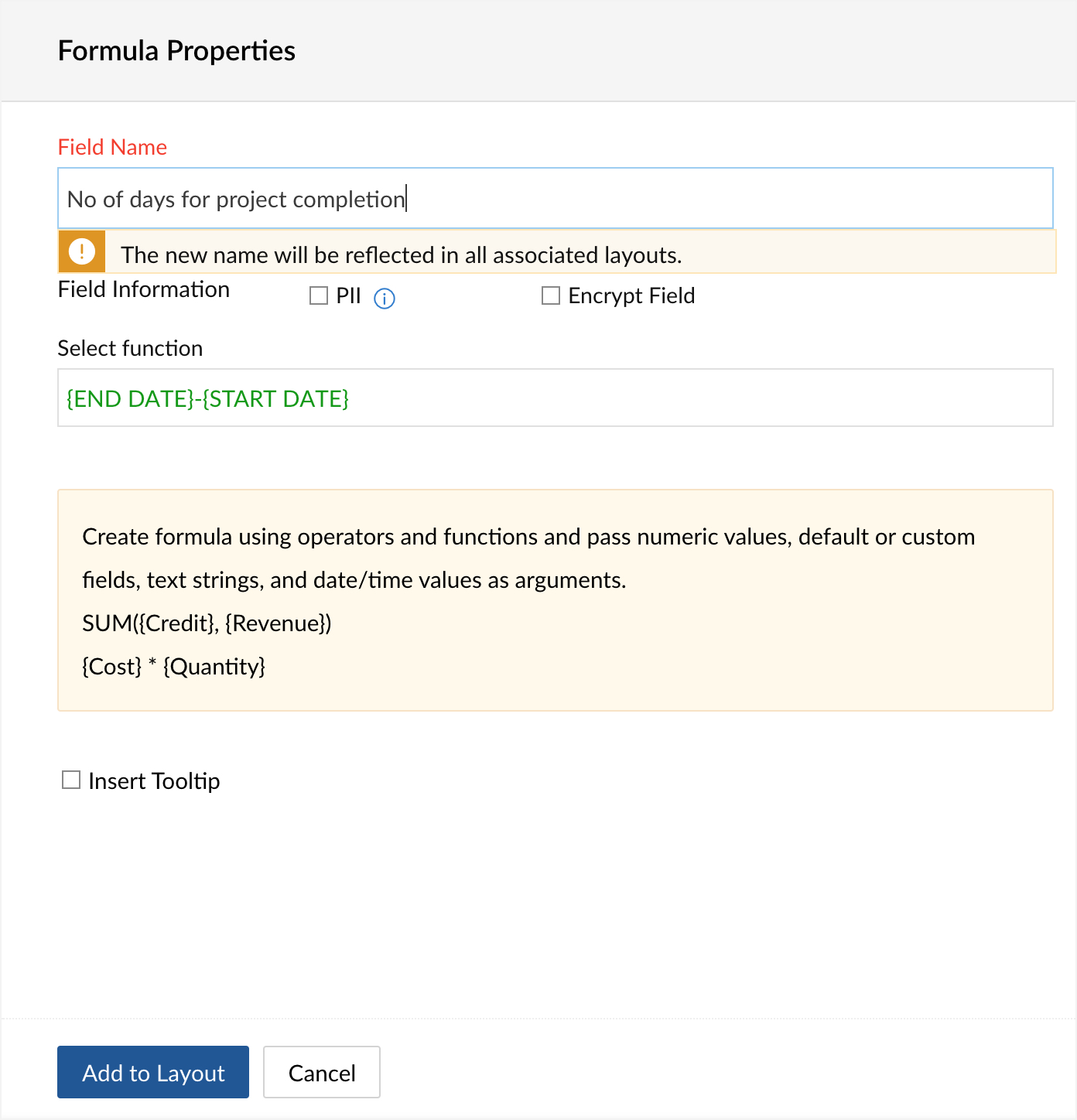Image resolution: width=1077 pixels, height=1120 pixels.
Task: Enable the PII checkbox
Action: (x=319, y=295)
